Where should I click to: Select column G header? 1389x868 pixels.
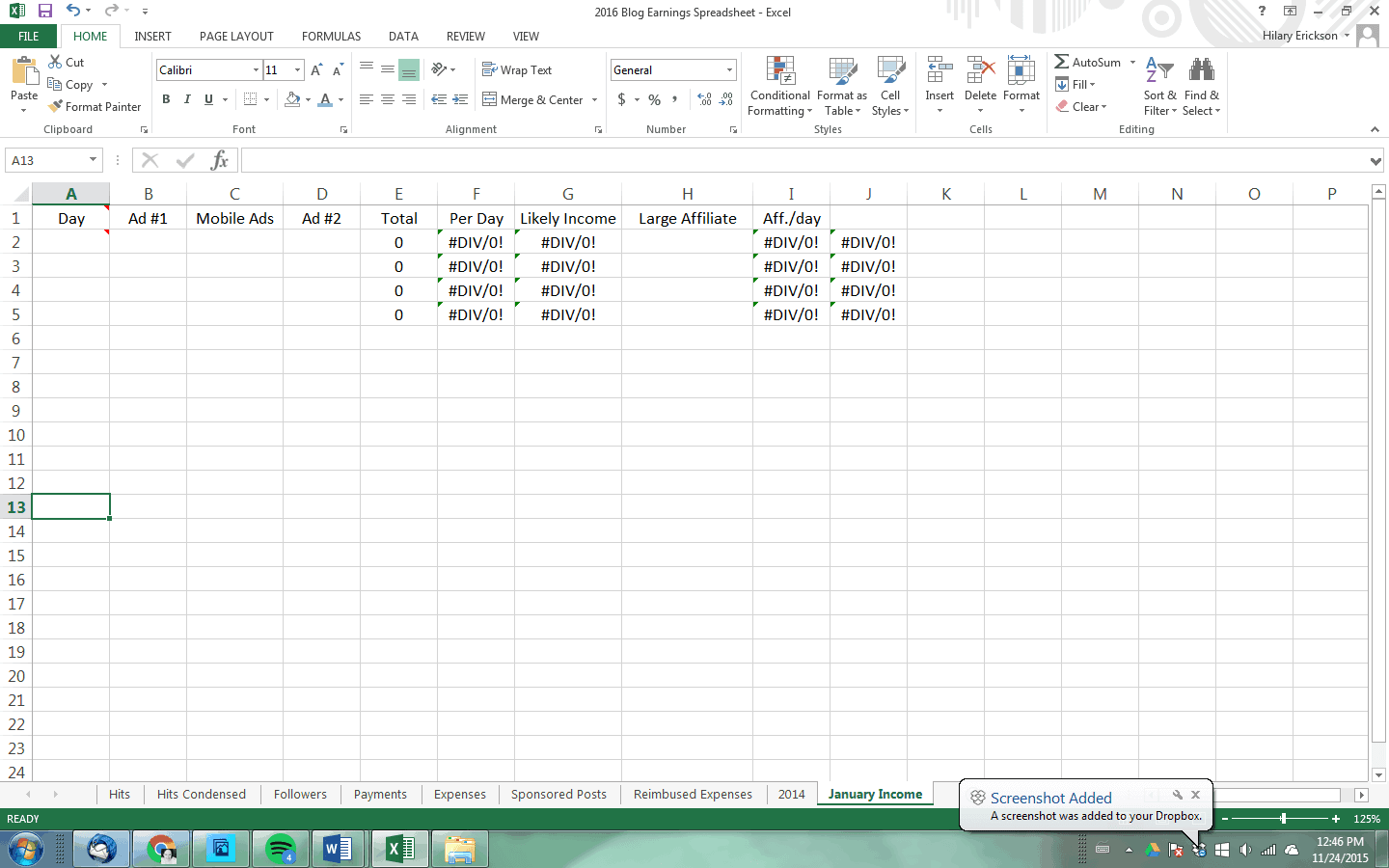pos(567,194)
